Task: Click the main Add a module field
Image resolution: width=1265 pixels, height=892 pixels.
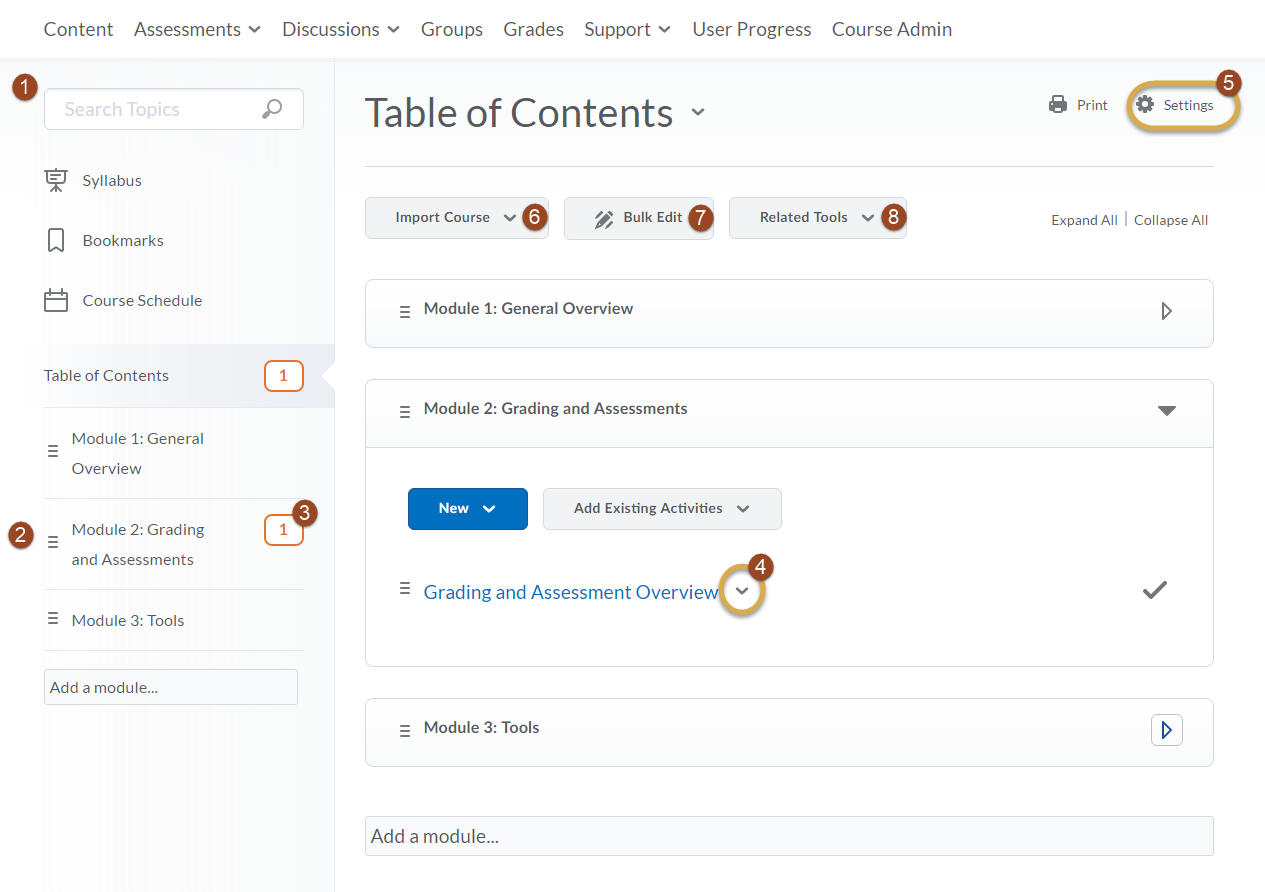Action: (x=789, y=836)
